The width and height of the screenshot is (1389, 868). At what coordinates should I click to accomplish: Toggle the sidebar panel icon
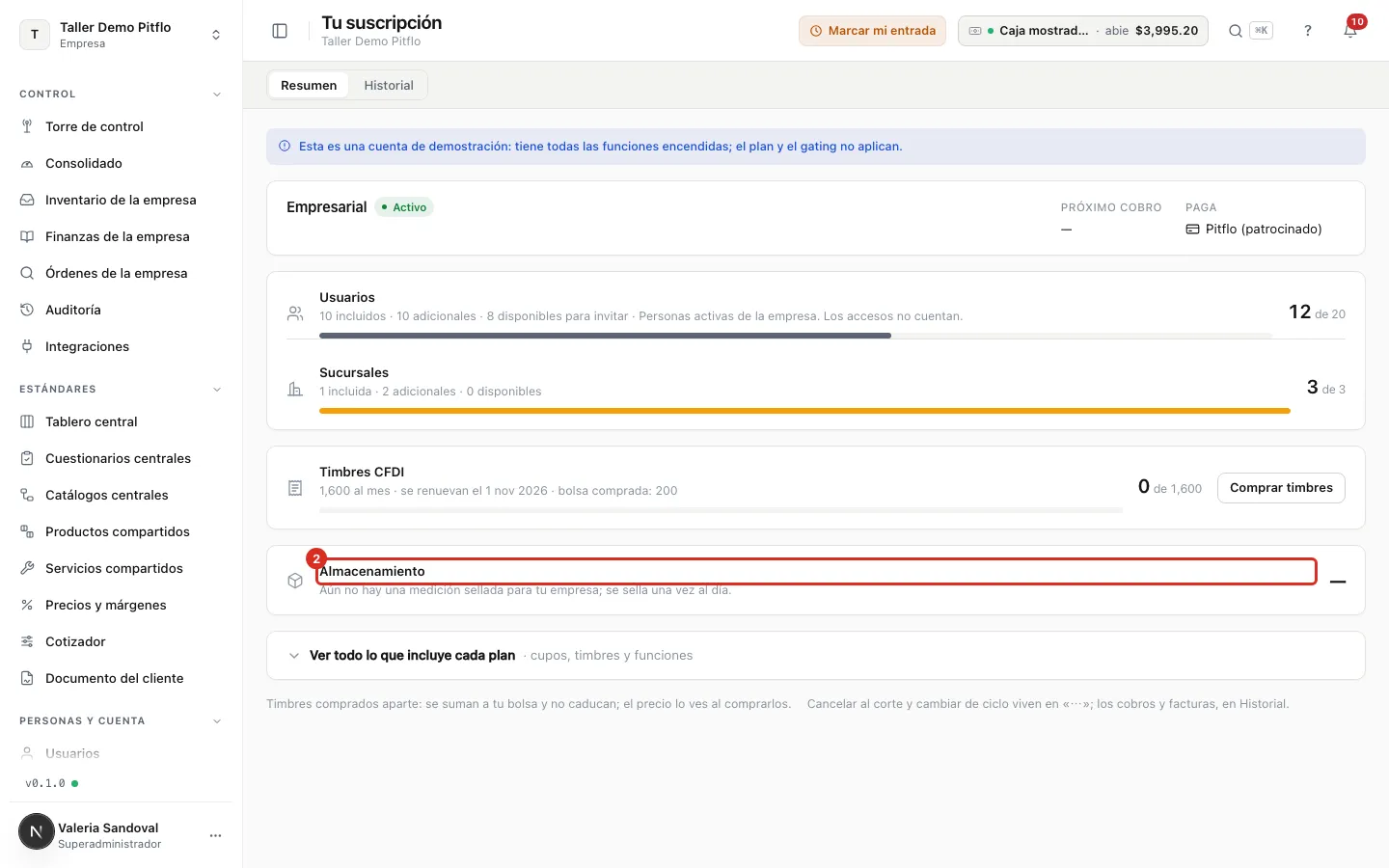pyautogui.click(x=280, y=31)
